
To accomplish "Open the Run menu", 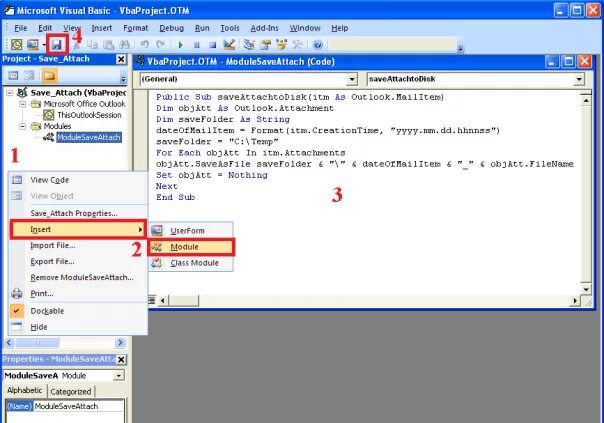I will tap(202, 28).
